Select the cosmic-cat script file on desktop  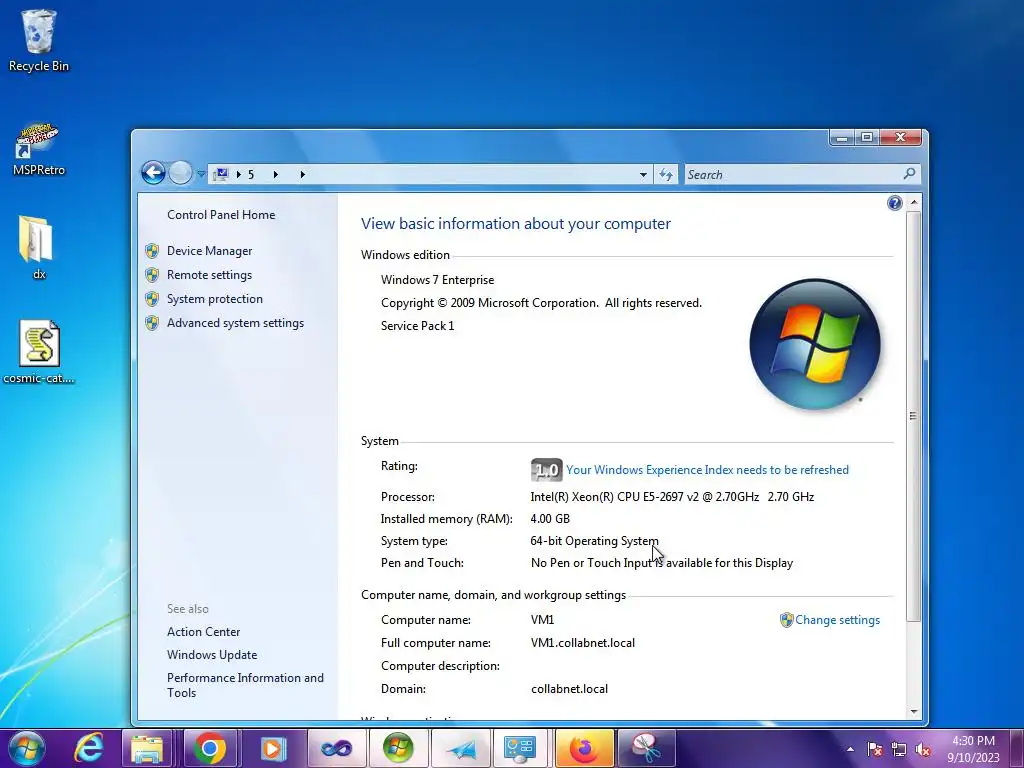pos(39,352)
